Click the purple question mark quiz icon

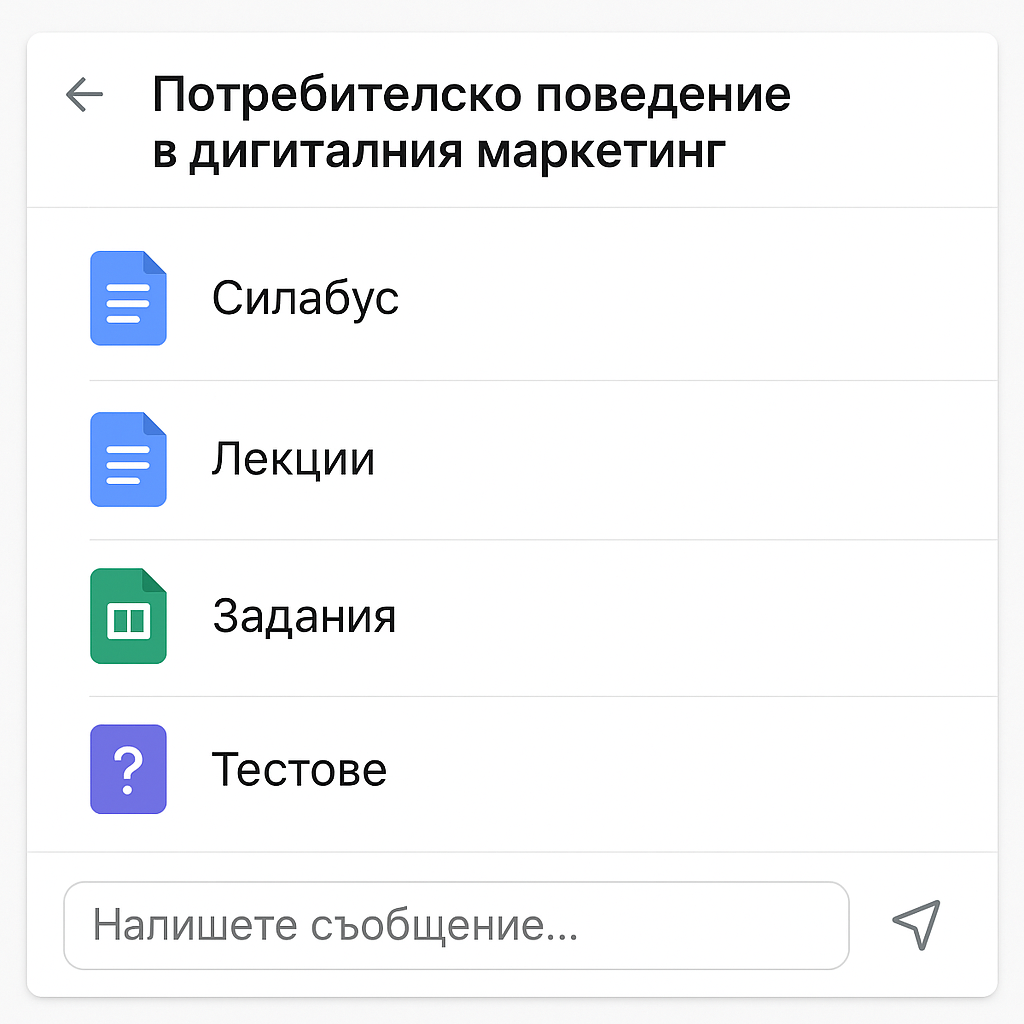pyautogui.click(x=128, y=769)
